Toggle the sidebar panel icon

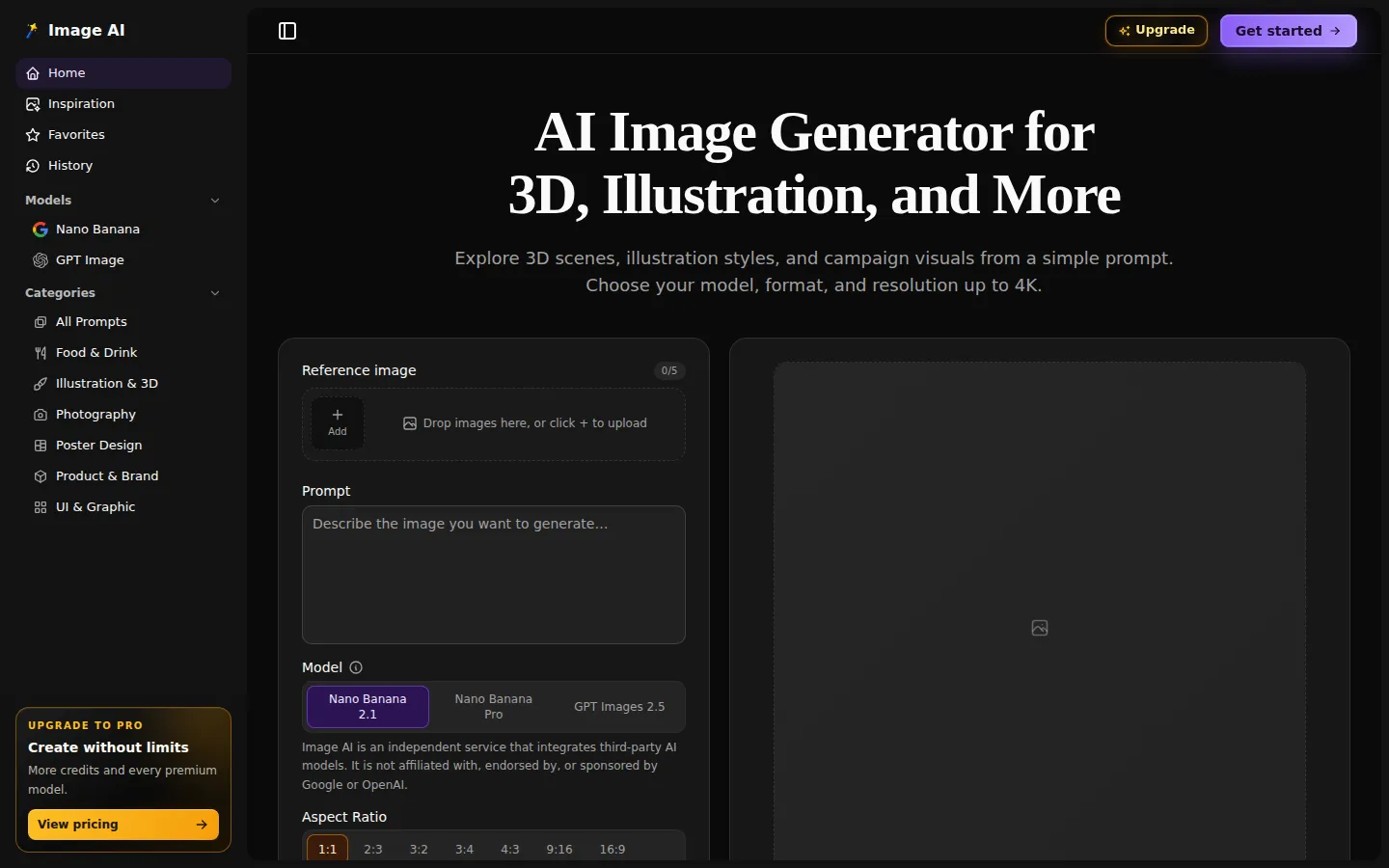coord(287,31)
